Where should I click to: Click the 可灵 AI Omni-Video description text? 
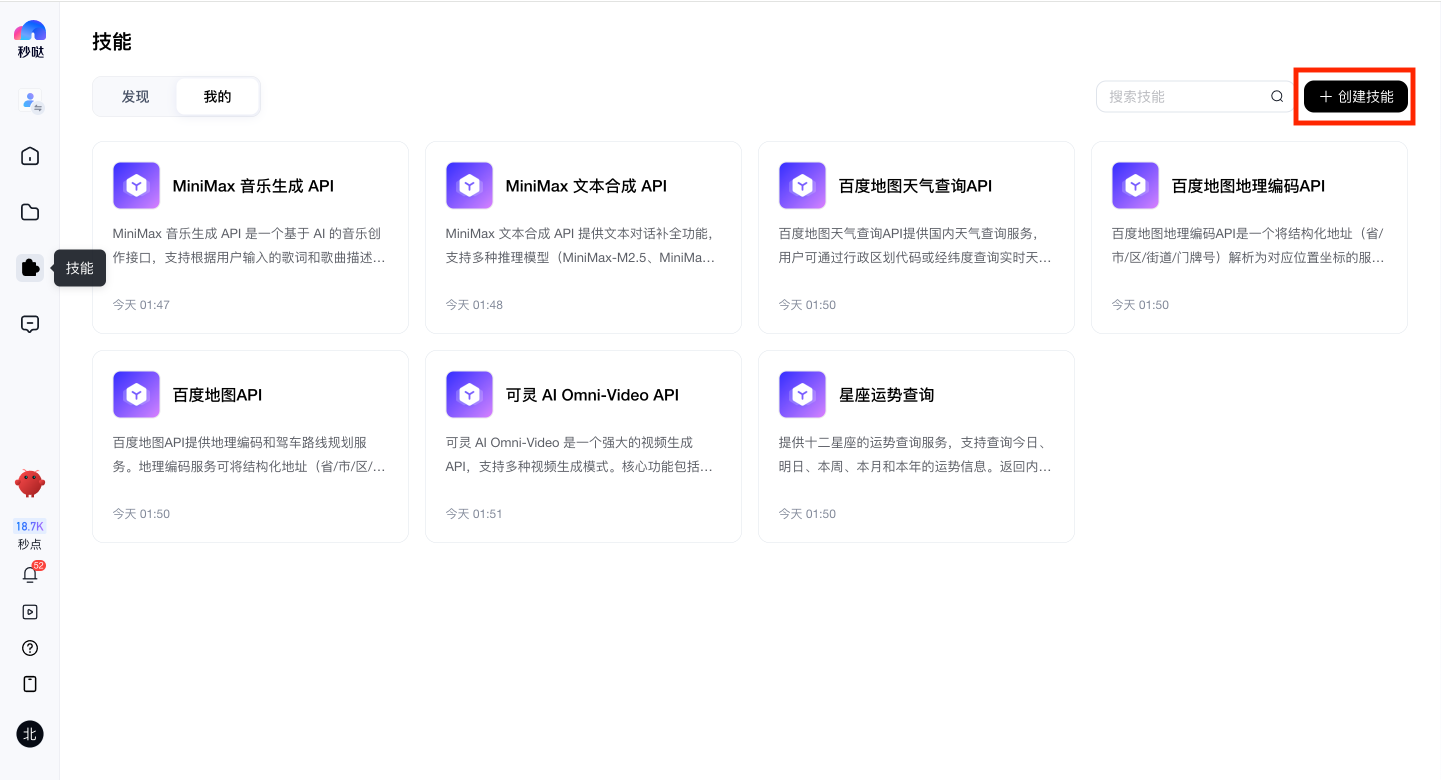[581, 455]
